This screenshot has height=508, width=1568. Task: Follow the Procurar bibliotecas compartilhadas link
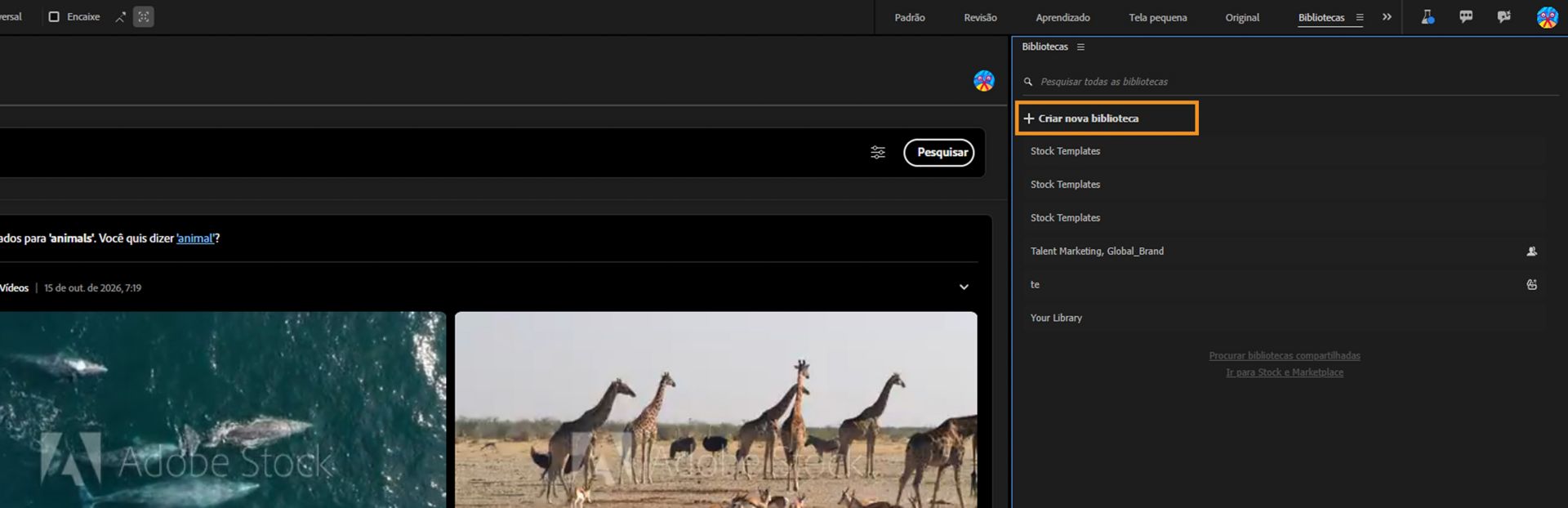pyautogui.click(x=1285, y=356)
